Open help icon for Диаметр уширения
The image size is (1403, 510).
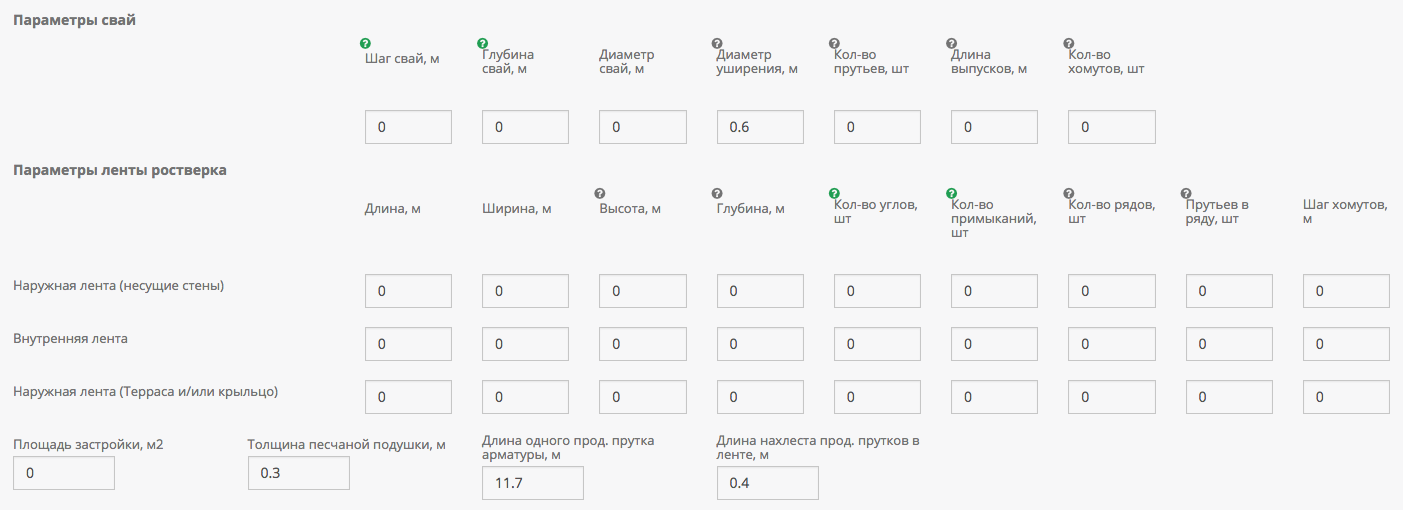[717, 44]
